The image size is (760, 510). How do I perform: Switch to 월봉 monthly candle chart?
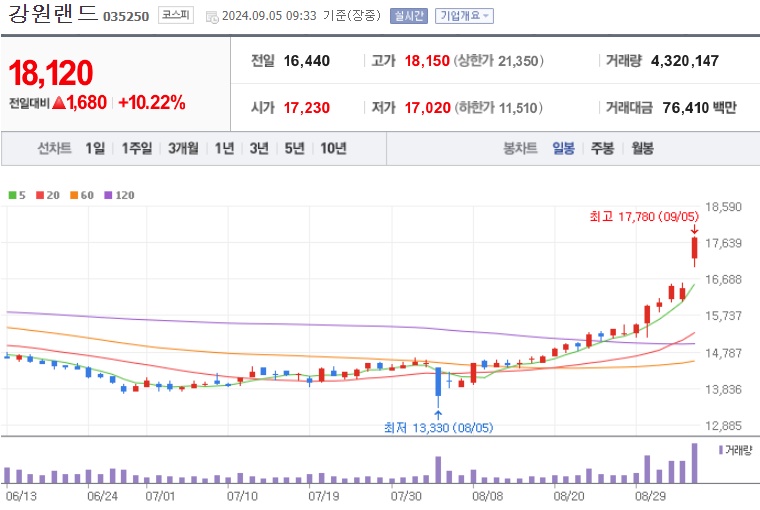point(643,148)
